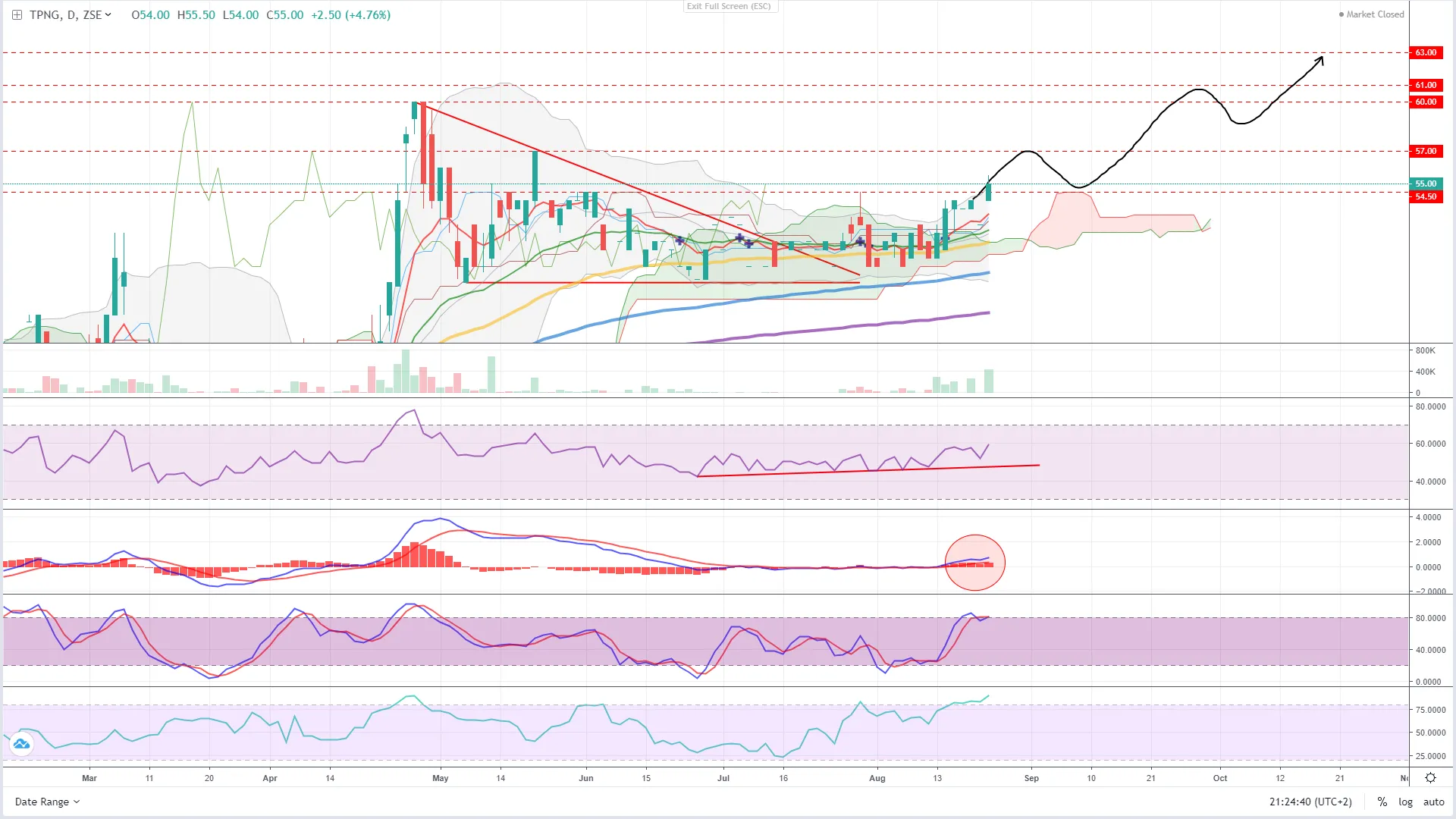The width and height of the screenshot is (1456, 819).
Task: Toggle log scale mode
Action: coord(1405,802)
